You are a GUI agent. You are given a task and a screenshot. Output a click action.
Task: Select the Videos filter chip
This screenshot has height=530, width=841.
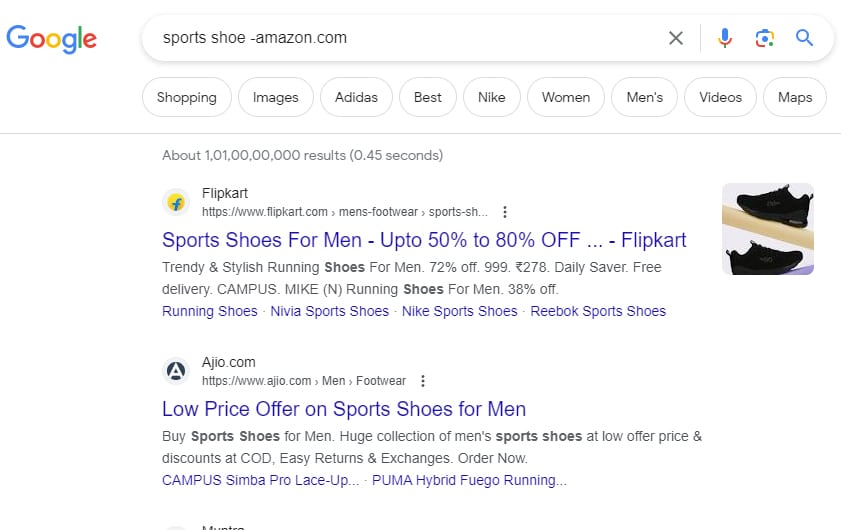[x=720, y=97]
